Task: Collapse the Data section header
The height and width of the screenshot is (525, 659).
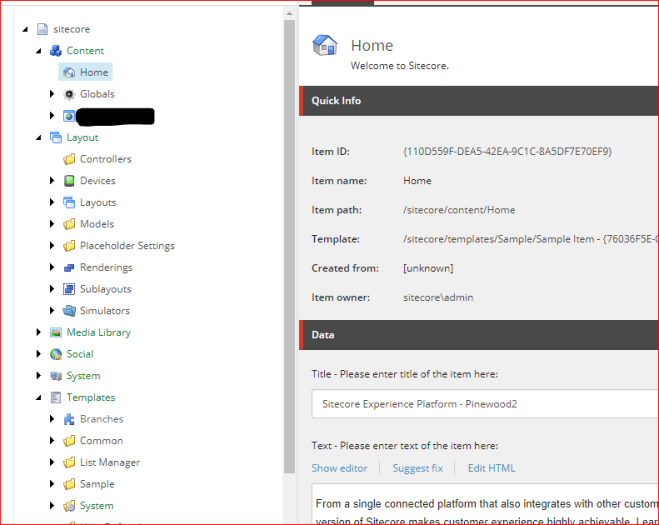Action: coord(478,335)
